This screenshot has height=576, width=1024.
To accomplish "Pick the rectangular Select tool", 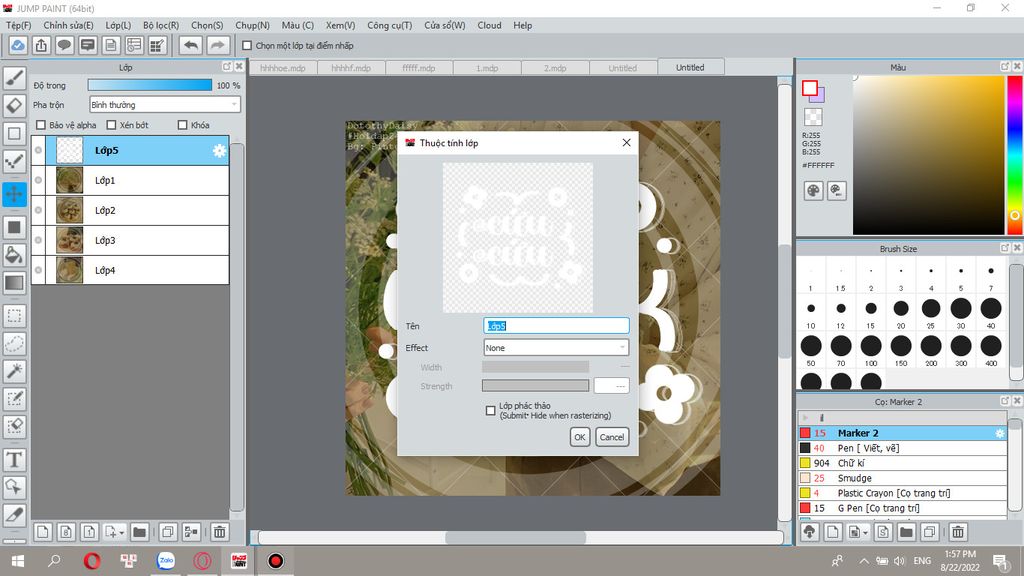I will point(14,316).
